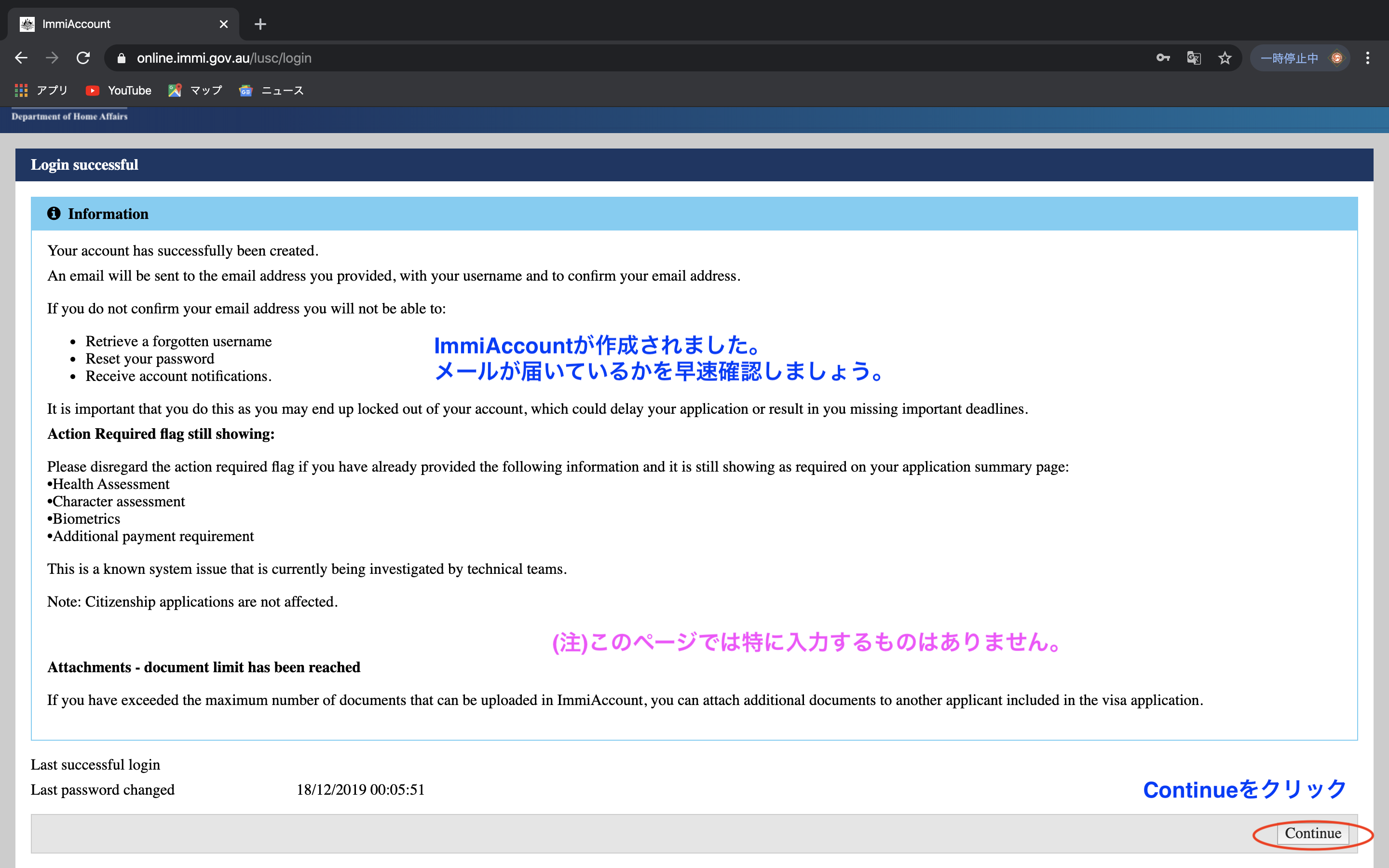Click the 一時停止中 profile button
The image size is (1389, 868).
pos(1299,58)
